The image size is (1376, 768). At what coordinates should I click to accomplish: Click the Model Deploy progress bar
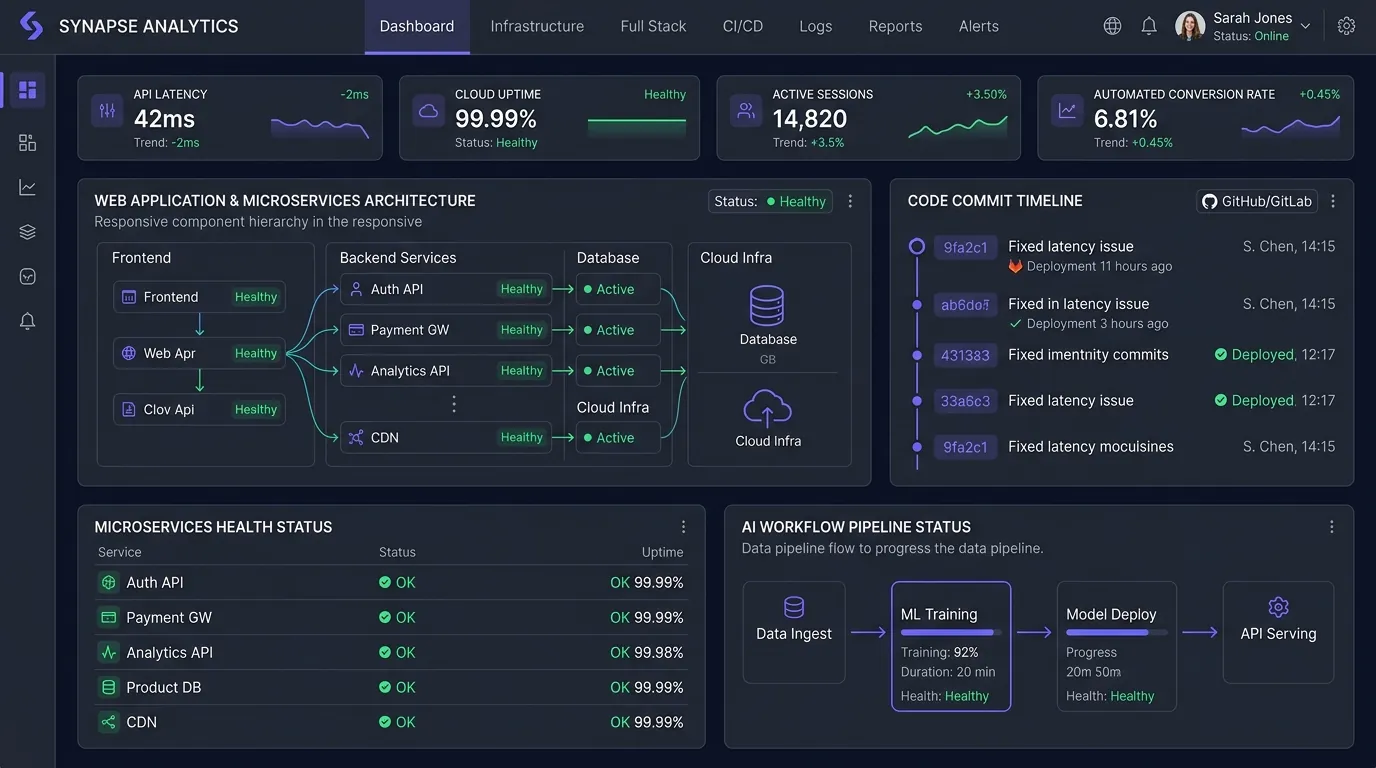coord(1116,633)
